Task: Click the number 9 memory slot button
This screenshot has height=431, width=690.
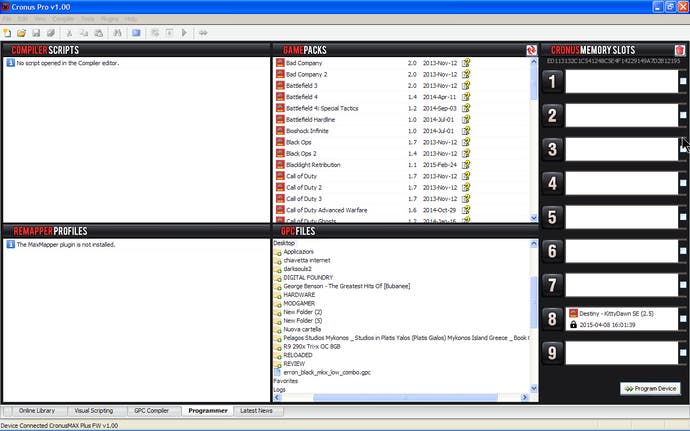Action: click(552, 353)
